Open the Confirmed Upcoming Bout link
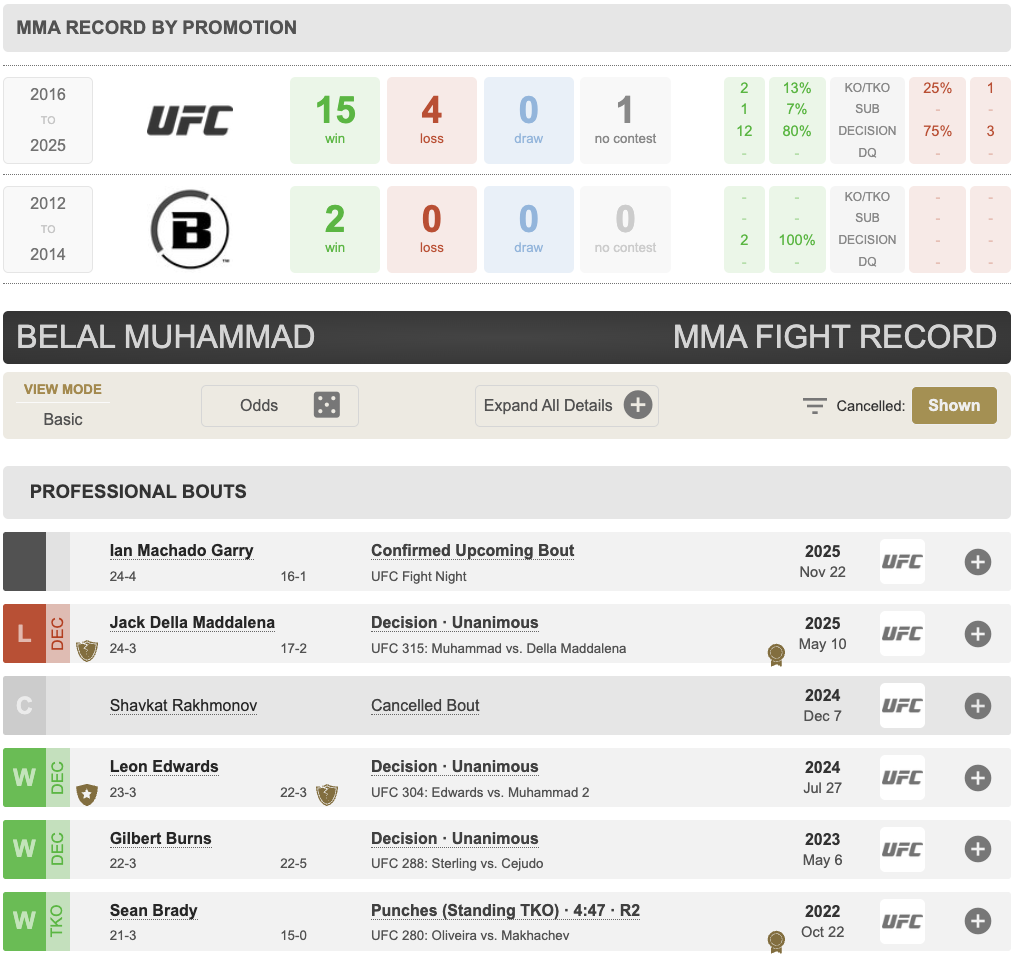The height and width of the screenshot is (960, 1018). point(473,551)
